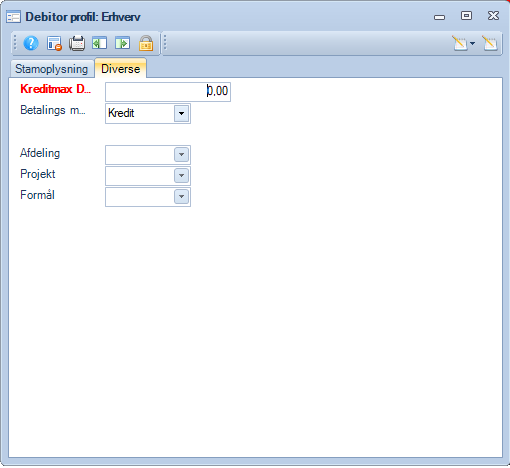
Task: Click the rightmost notepad icon in the toolbar
Action: pyautogui.click(x=490, y=43)
